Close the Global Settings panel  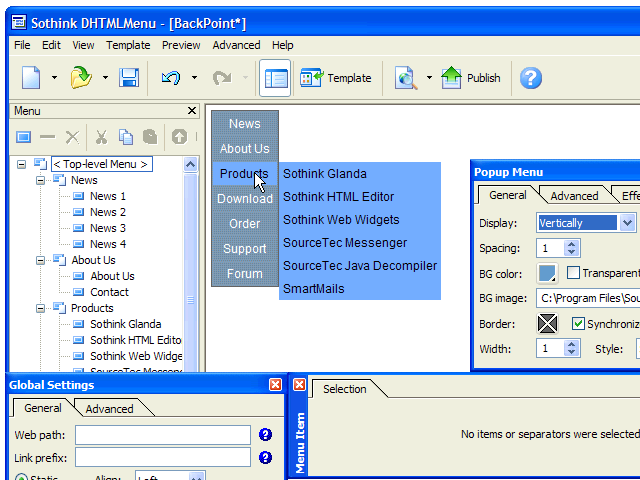(x=276, y=384)
